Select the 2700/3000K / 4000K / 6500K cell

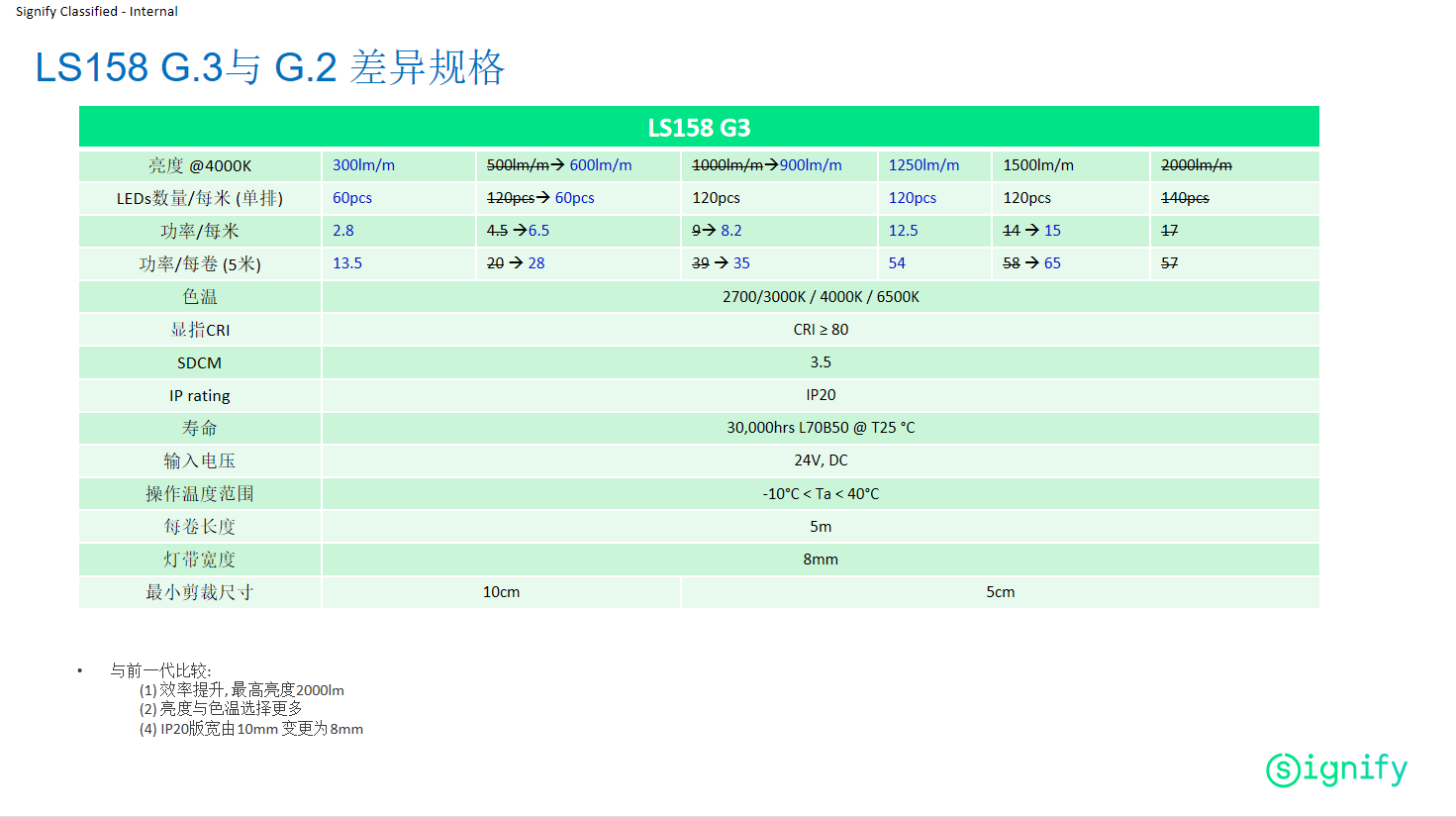click(821, 297)
